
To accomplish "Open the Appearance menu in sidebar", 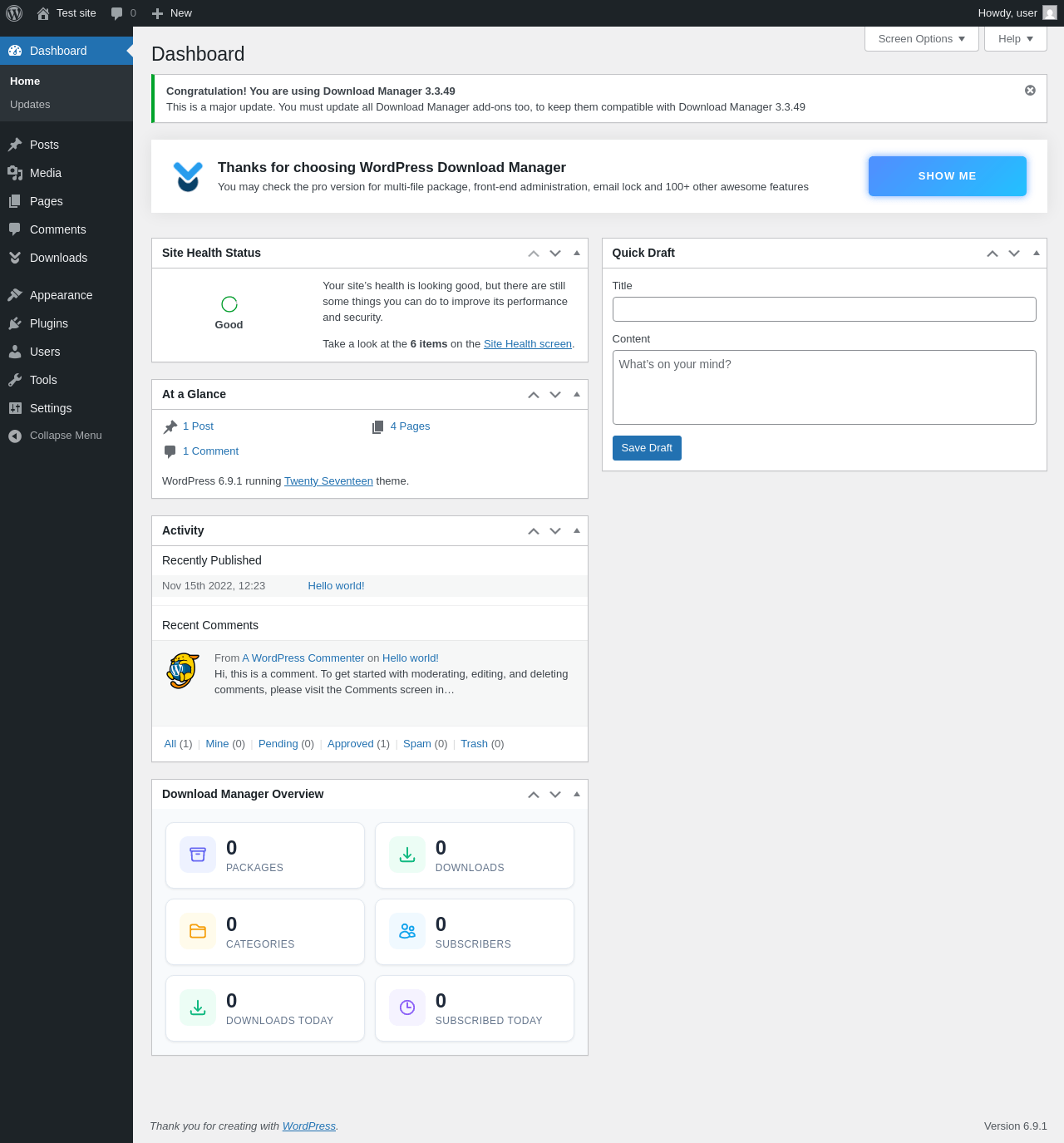I will (66, 295).
